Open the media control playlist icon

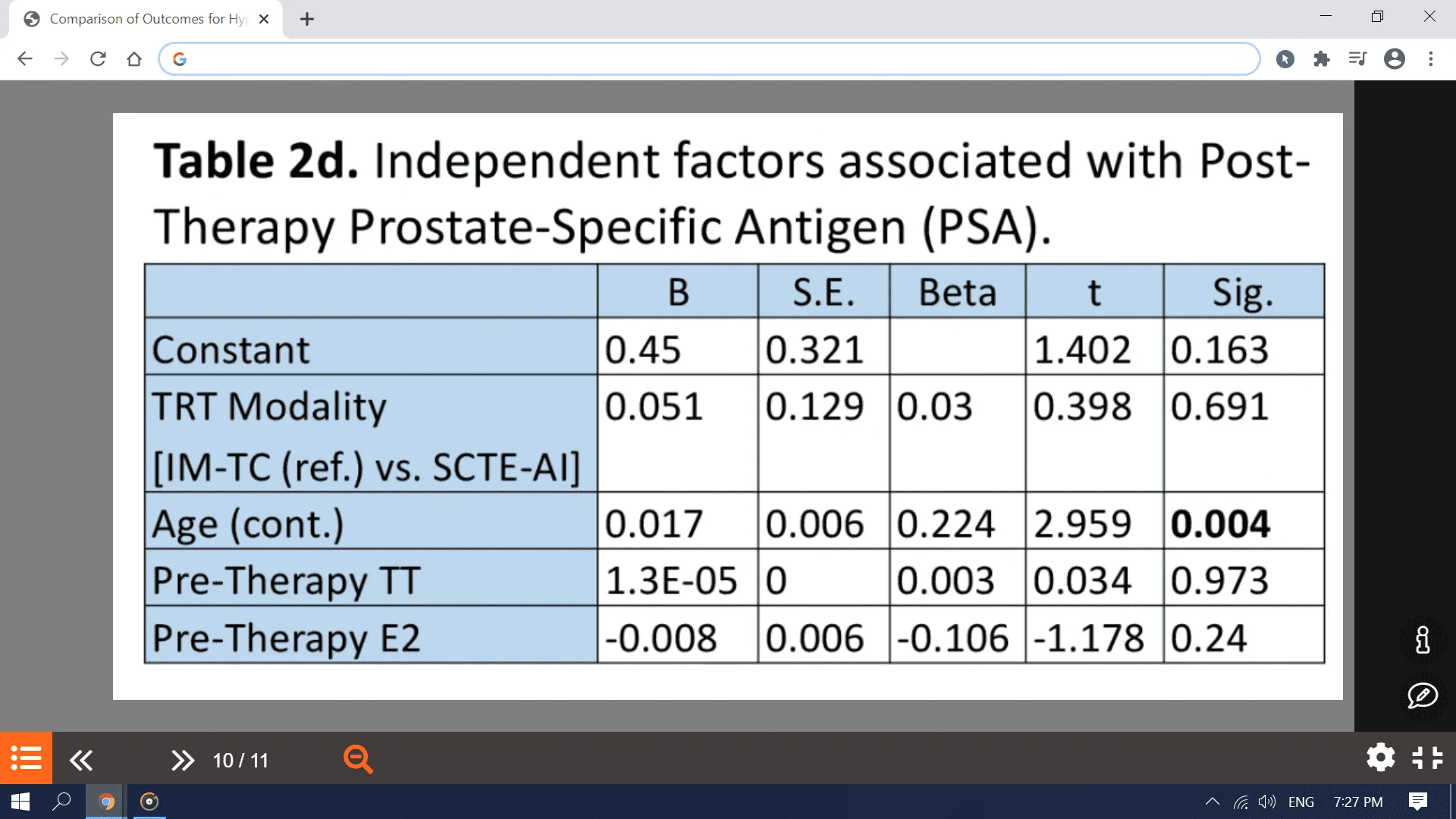pyautogui.click(x=1357, y=58)
